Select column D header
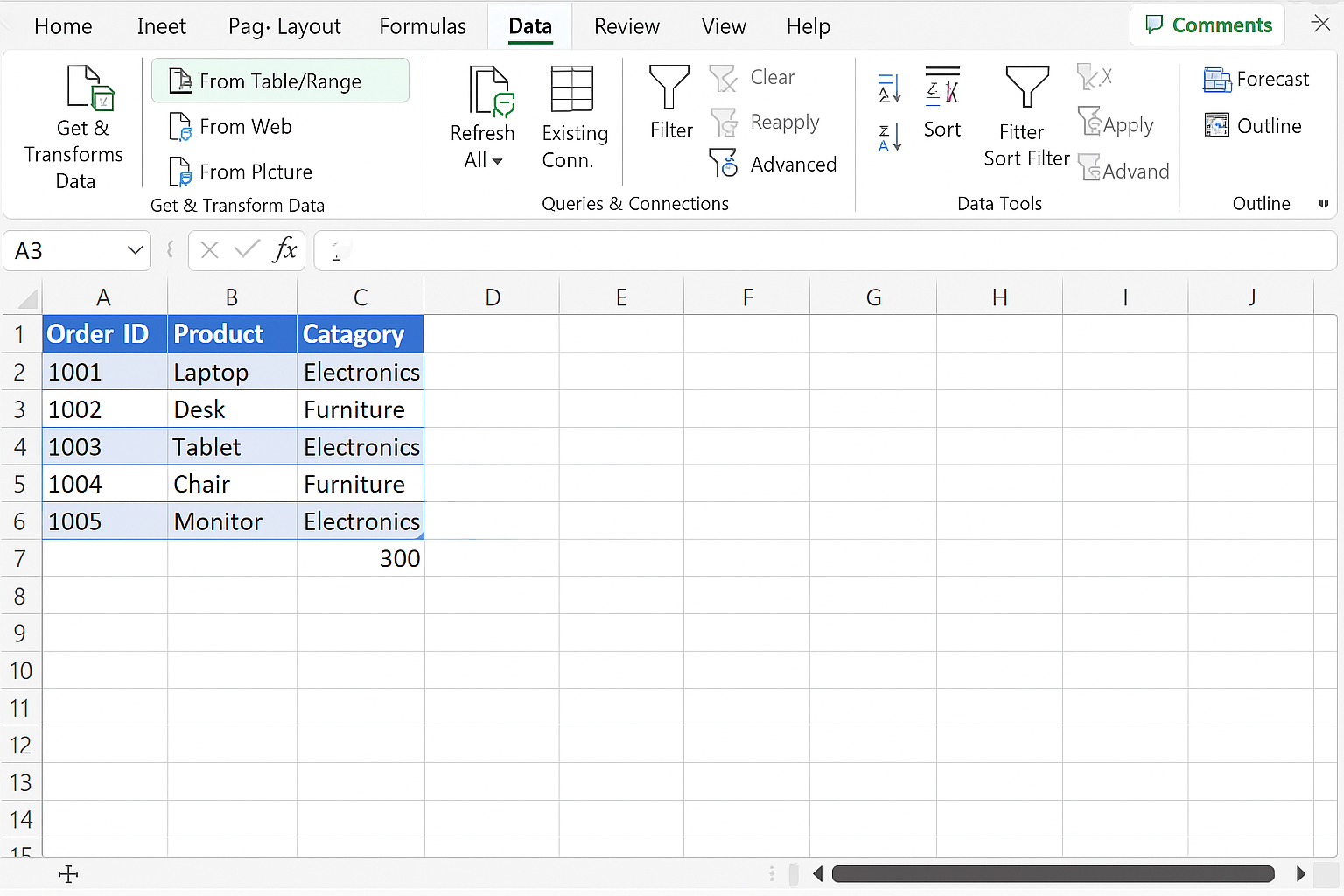 tap(493, 297)
